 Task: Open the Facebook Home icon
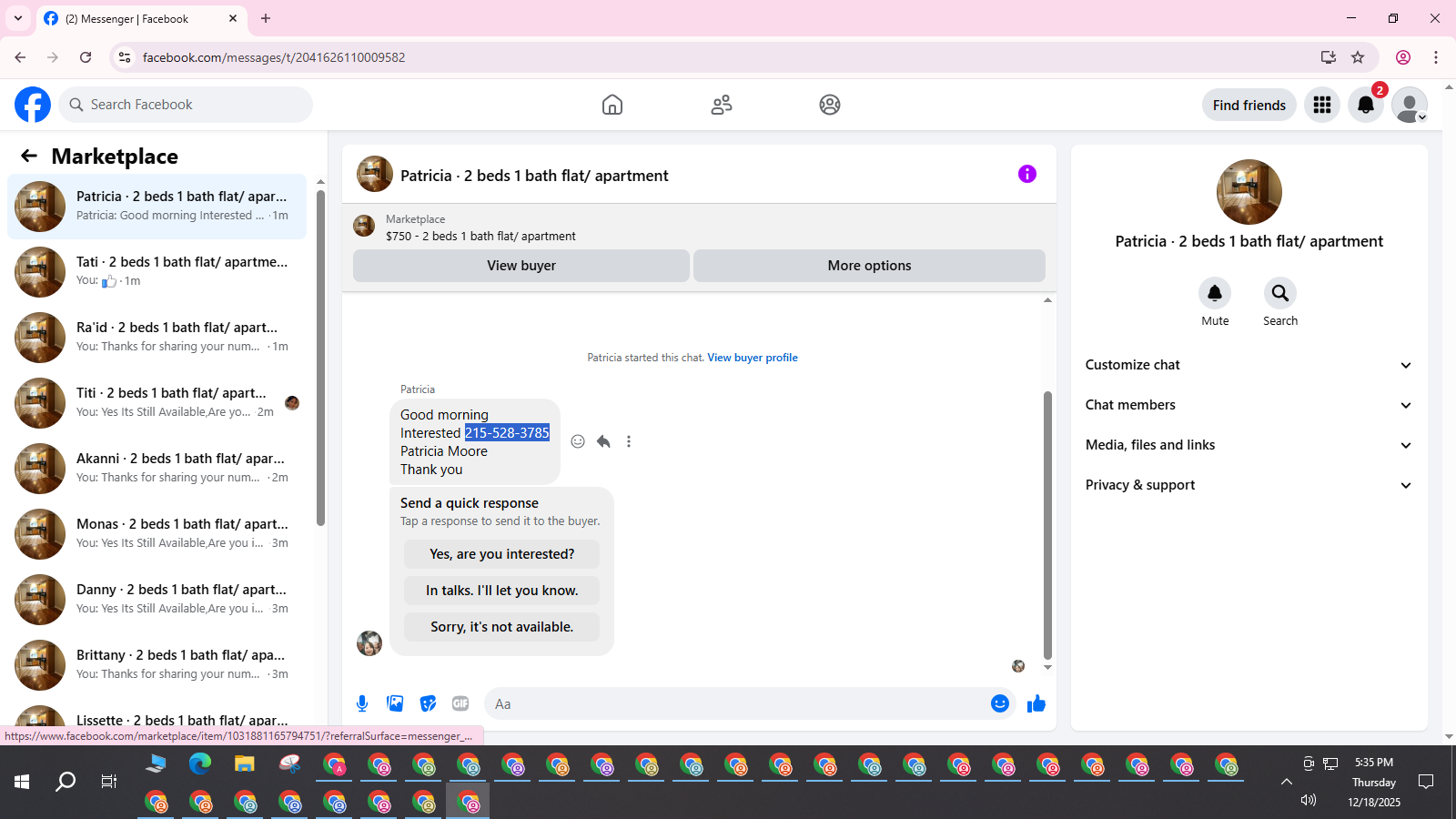click(612, 105)
